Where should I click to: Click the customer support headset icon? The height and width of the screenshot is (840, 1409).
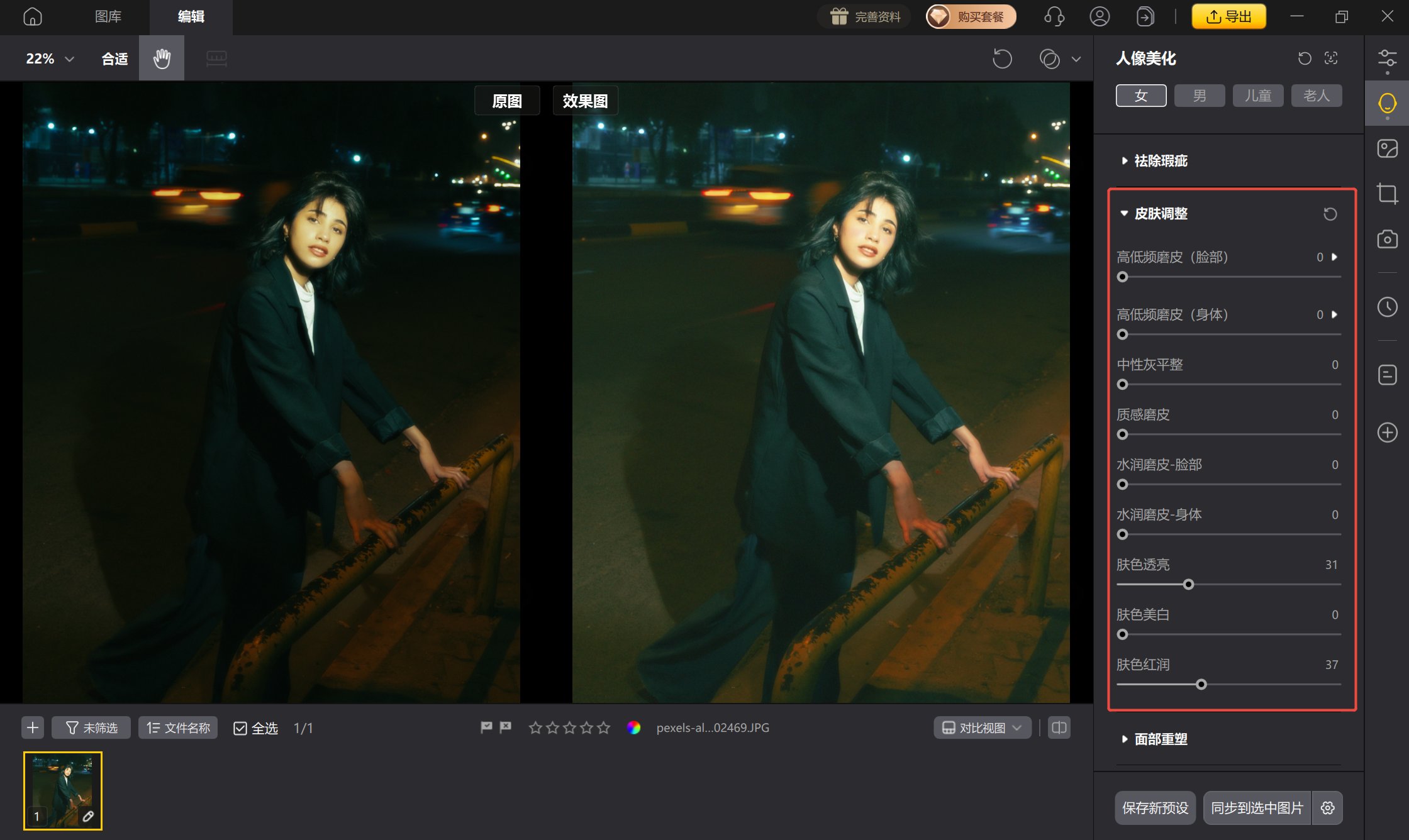point(1054,16)
